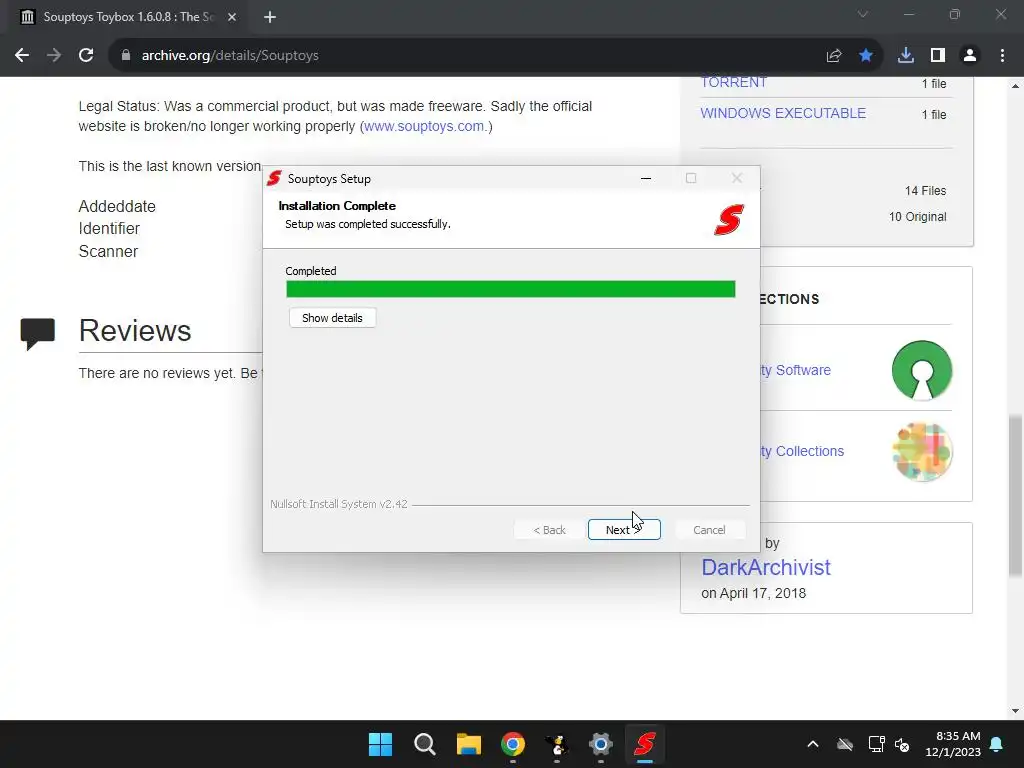Screen dimensions: 1024x768
Task: Click the Show details button
Action: pos(332,318)
